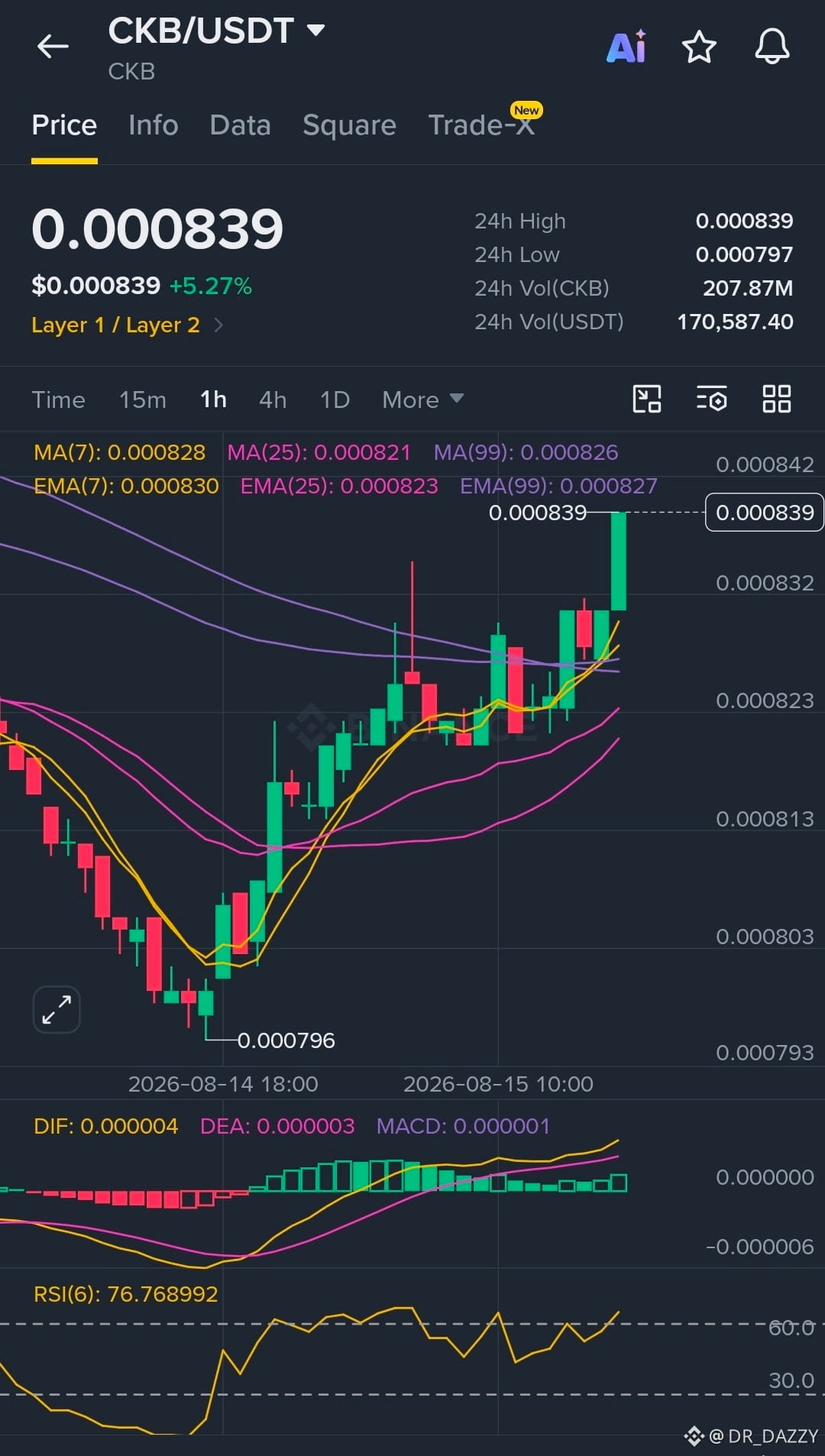Click the 24h Low value 0.000797
This screenshot has height=1456, width=825.
[744, 254]
